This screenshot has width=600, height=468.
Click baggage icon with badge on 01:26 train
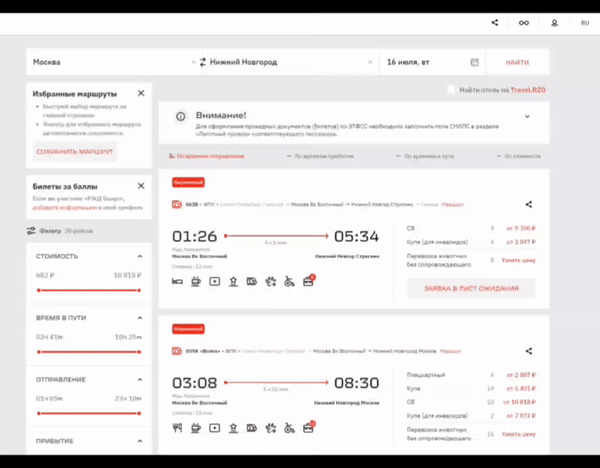(x=308, y=281)
